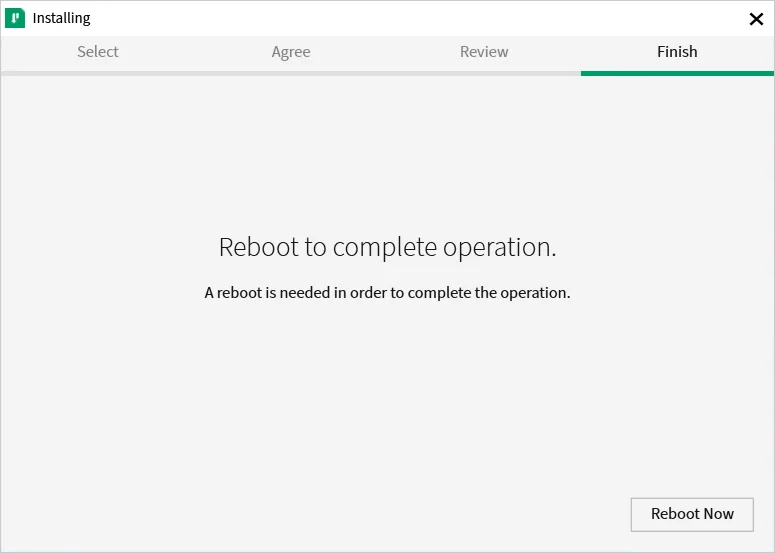Click the 'Reboot to complete operation.' heading
The height and width of the screenshot is (553, 775).
[387, 247]
